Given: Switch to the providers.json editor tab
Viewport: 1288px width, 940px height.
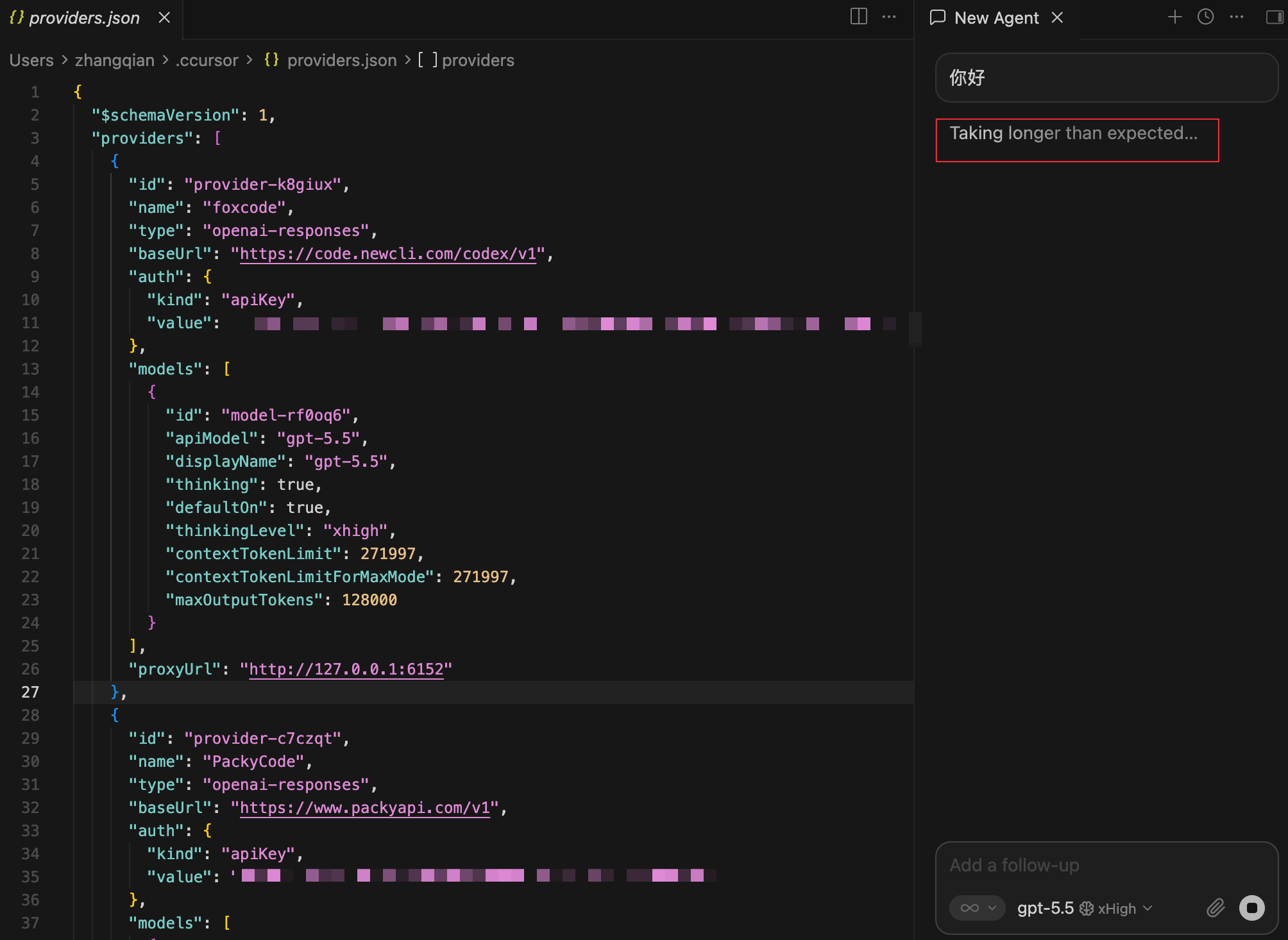Looking at the screenshot, I should [x=84, y=18].
